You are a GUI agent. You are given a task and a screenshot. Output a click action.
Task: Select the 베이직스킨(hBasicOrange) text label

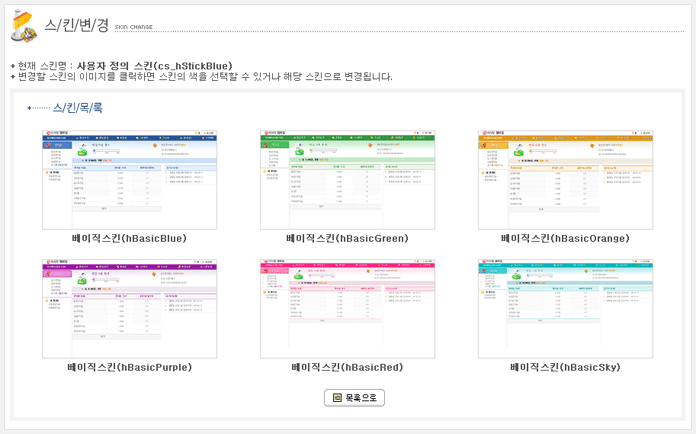[x=565, y=238]
